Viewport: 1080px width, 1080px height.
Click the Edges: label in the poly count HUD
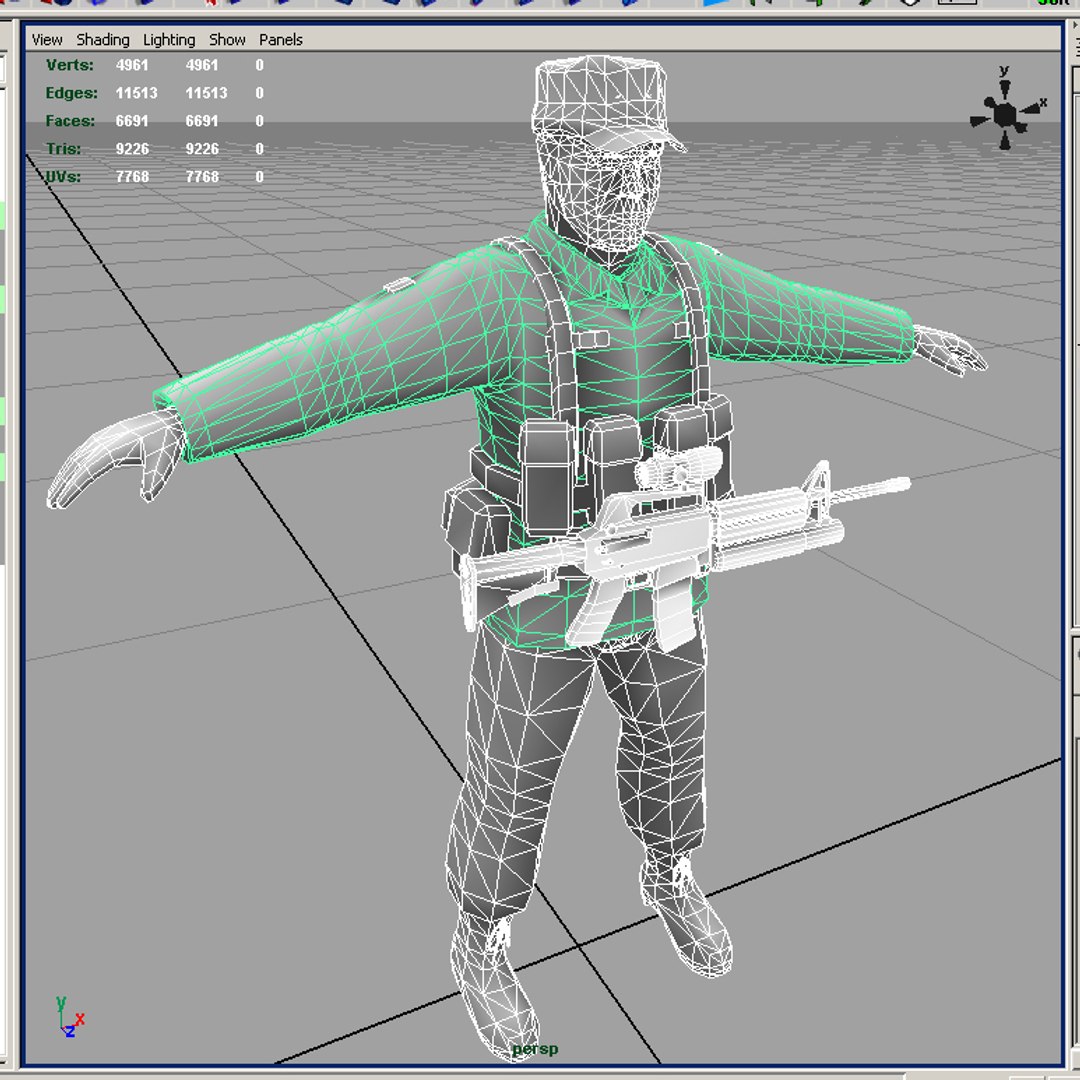pyautogui.click(x=72, y=93)
